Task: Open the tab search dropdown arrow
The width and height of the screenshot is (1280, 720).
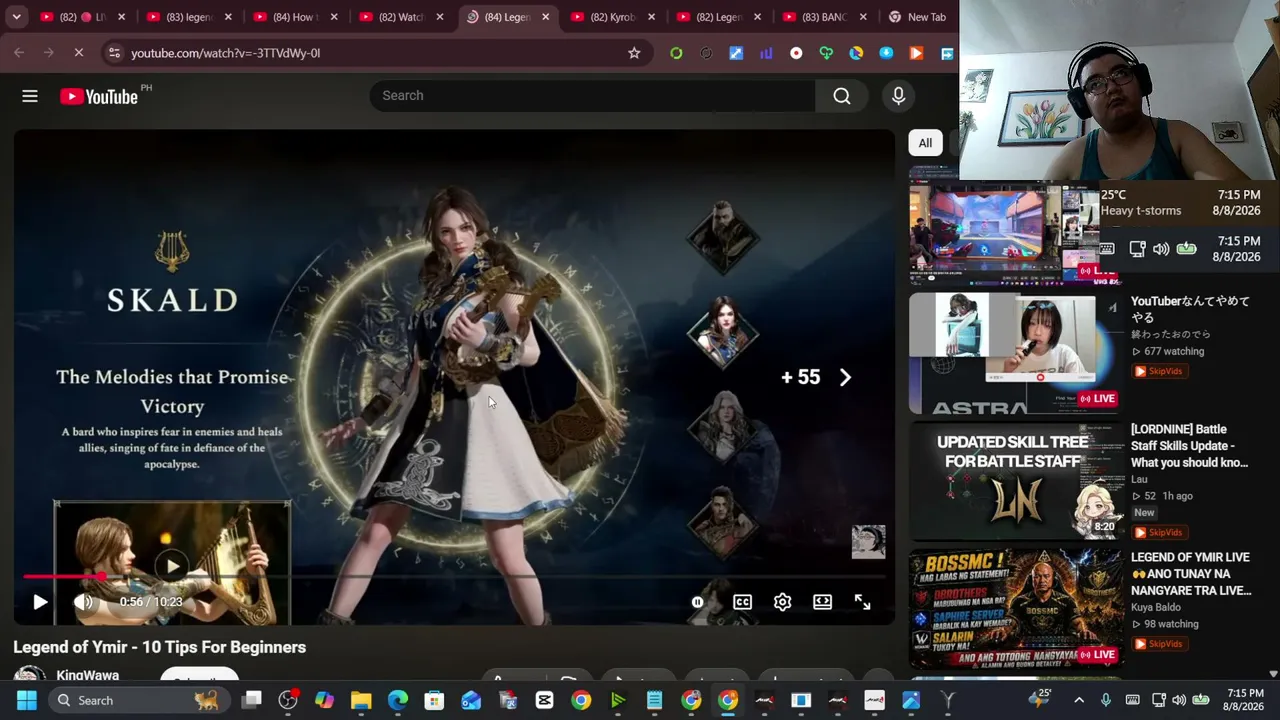Action: click(16, 17)
